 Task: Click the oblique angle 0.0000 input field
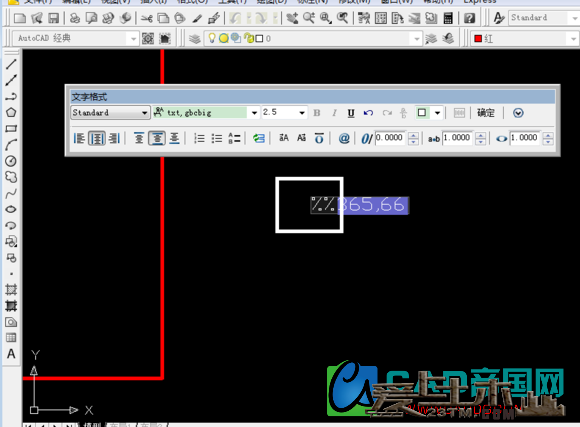coord(390,138)
